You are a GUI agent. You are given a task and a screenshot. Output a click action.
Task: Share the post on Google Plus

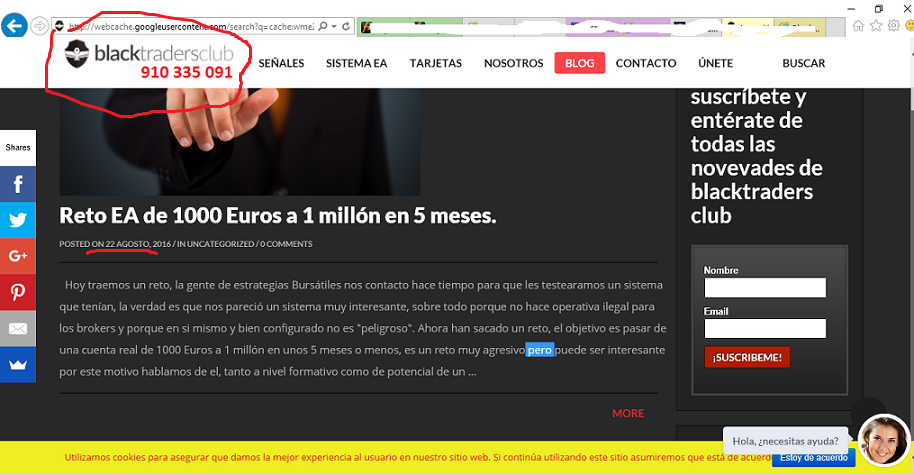click(x=18, y=256)
